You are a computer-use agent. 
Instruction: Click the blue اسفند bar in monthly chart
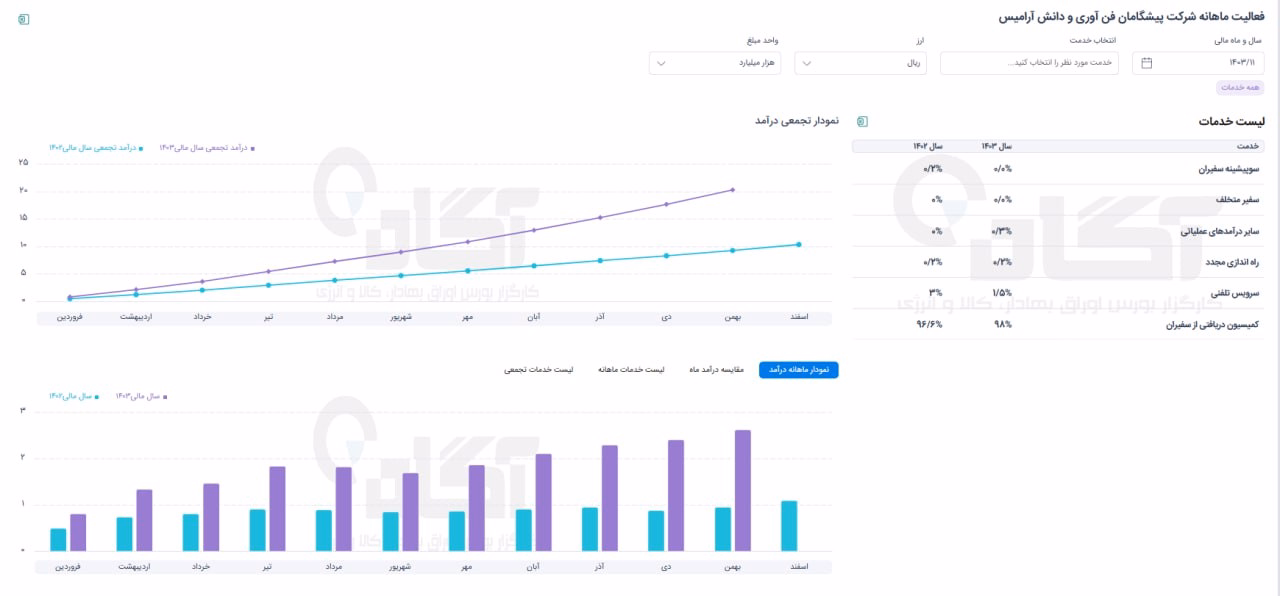coord(789,526)
